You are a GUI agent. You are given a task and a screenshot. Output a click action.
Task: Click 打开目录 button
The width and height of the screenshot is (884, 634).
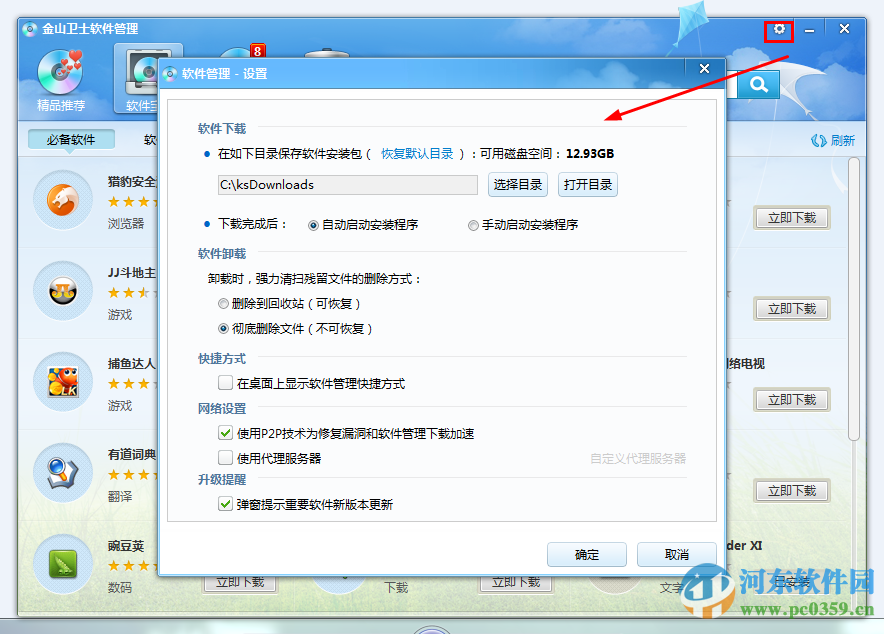(x=587, y=185)
